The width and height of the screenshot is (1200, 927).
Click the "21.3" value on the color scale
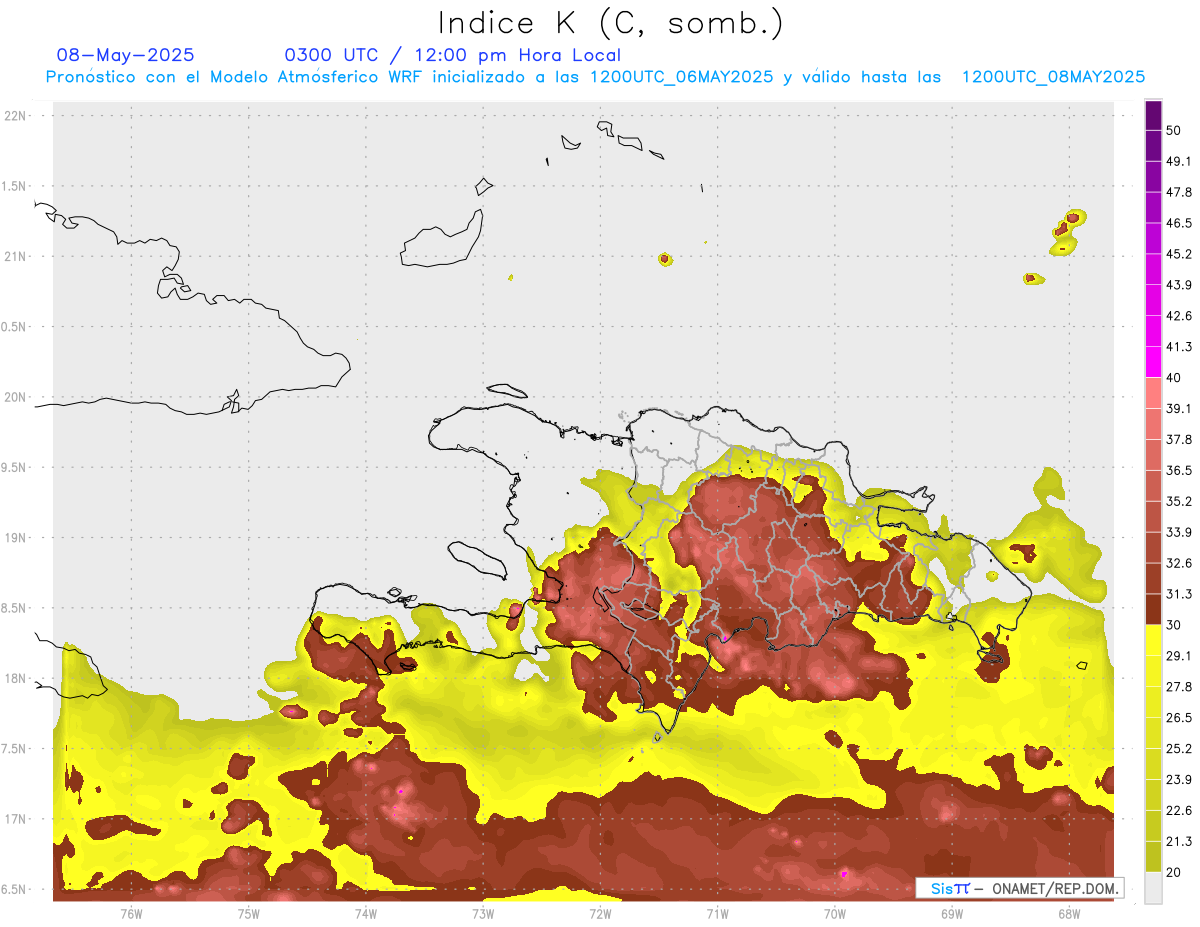click(x=1179, y=842)
